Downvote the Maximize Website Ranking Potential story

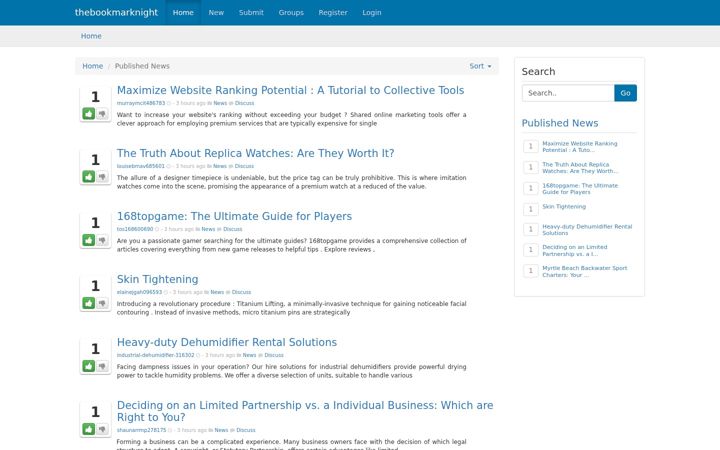[102, 113]
